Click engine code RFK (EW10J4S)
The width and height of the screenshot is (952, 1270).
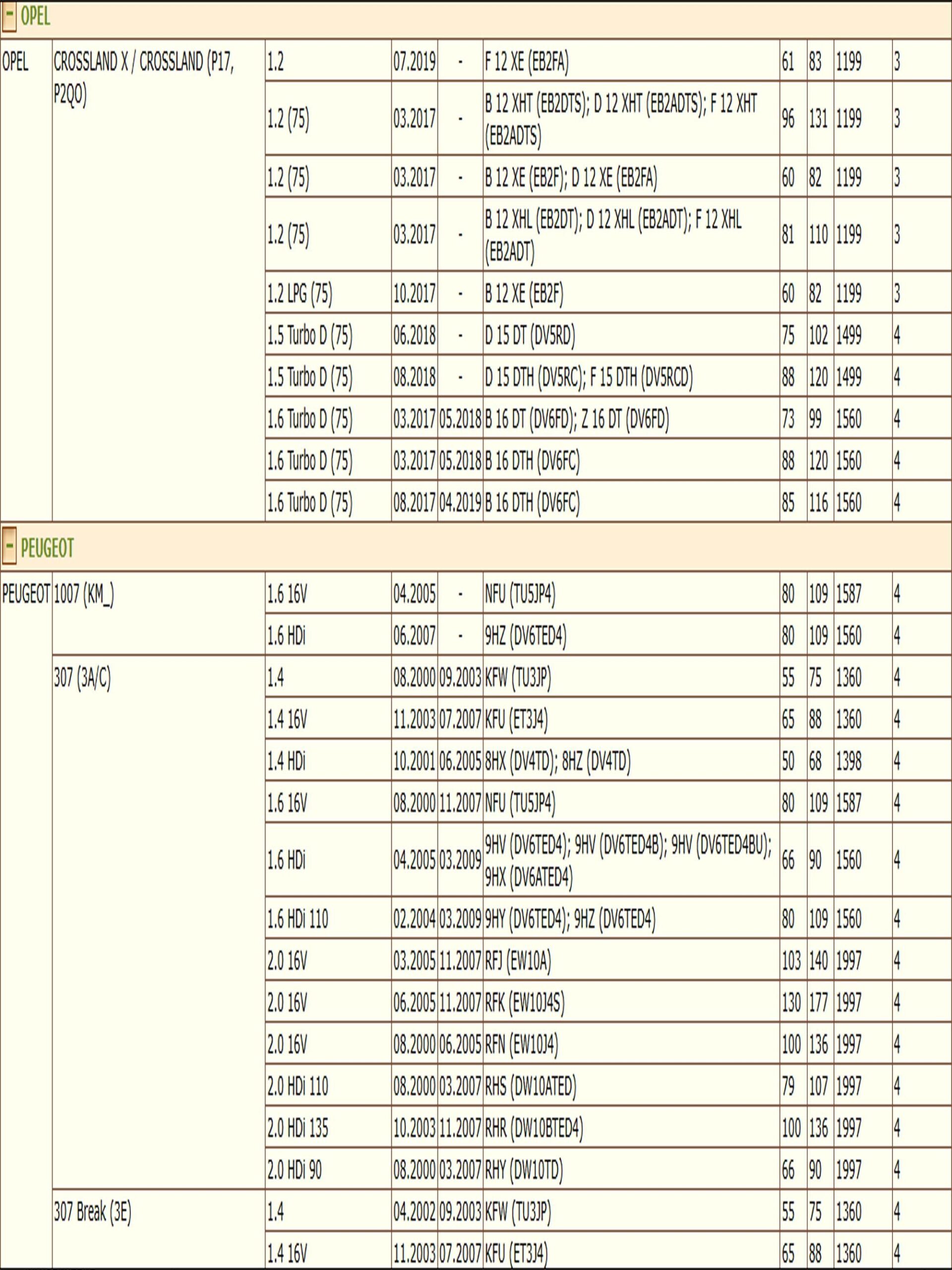coord(525,1003)
